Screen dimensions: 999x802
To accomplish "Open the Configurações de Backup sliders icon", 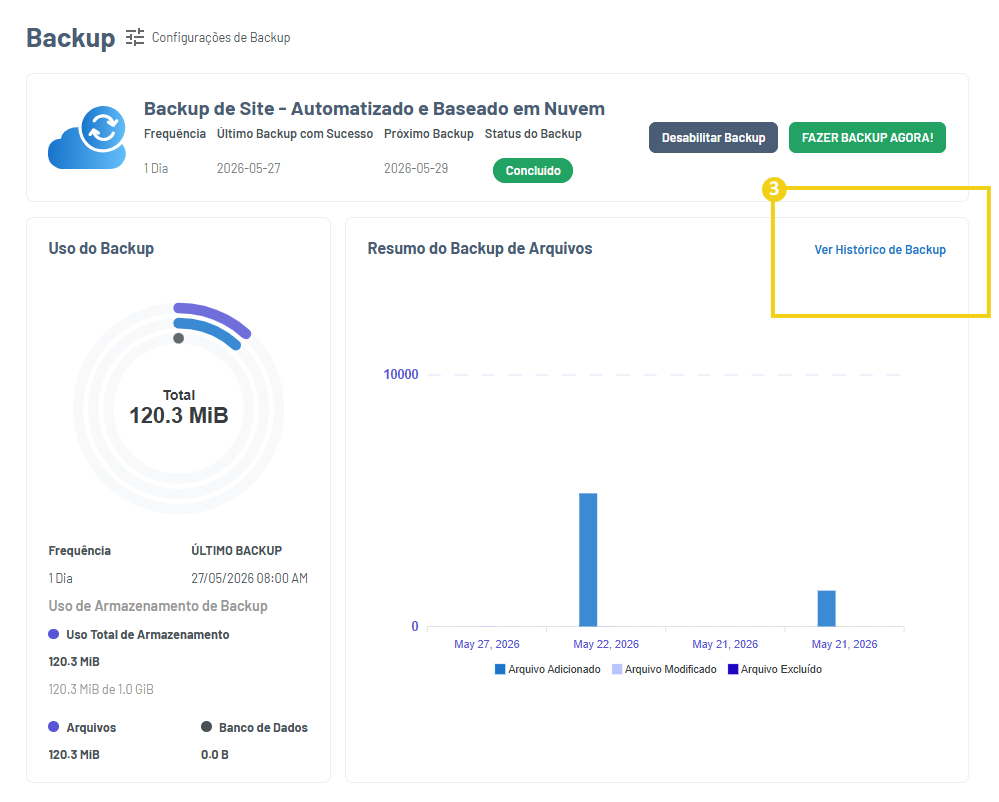I will click(134, 38).
